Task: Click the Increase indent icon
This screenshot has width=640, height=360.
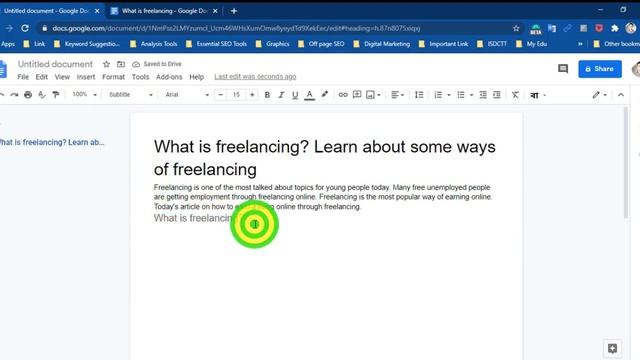Action: (497, 95)
